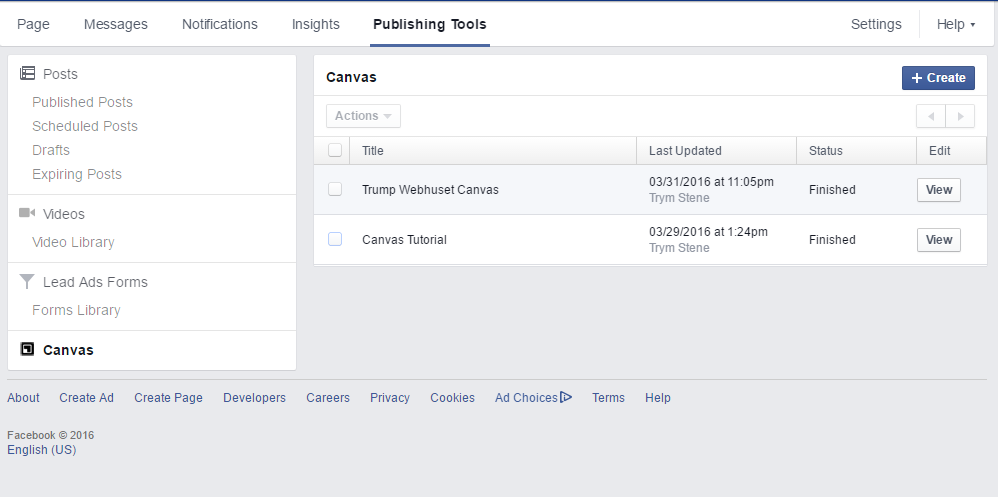The width and height of the screenshot is (998, 497).
Task: Open Forms Library in sidebar
Action: coord(76,311)
